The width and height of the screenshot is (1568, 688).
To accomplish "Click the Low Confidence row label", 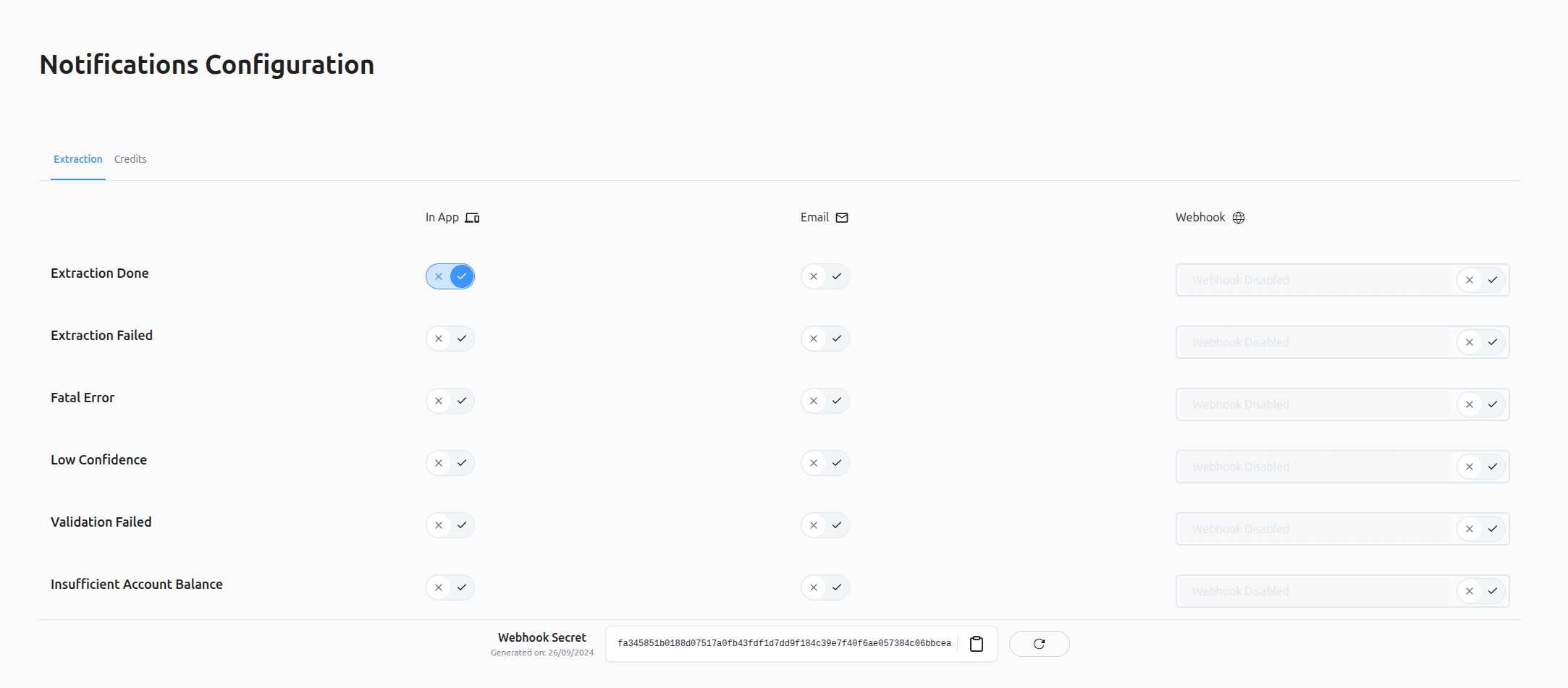I will [x=98, y=460].
